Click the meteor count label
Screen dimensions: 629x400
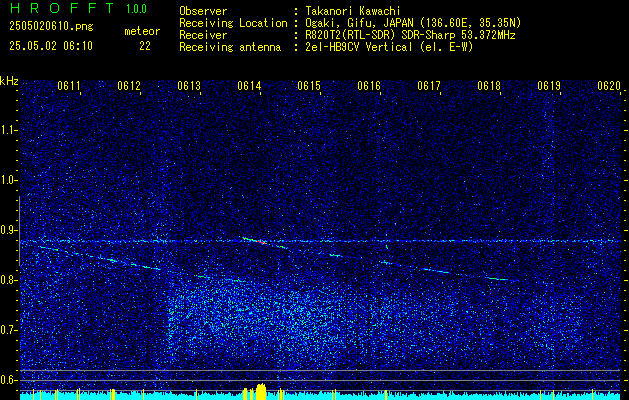pyautogui.click(x=142, y=31)
